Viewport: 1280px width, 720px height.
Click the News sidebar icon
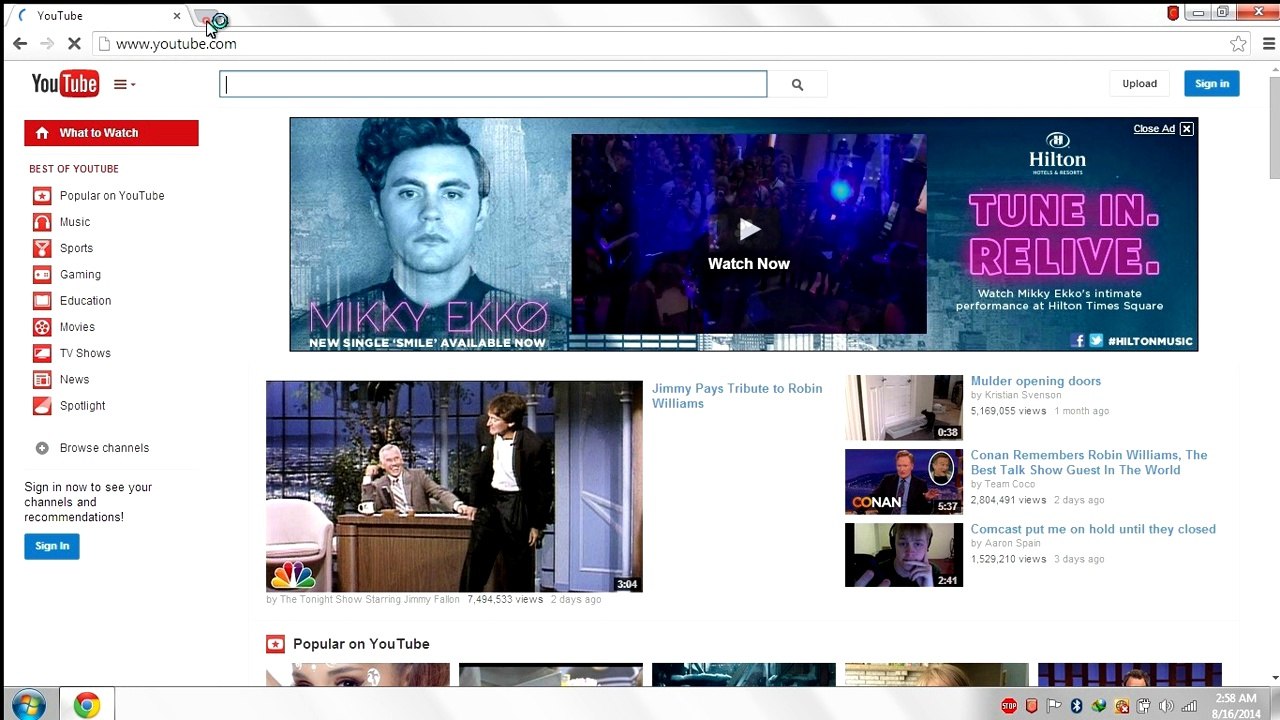click(x=42, y=379)
